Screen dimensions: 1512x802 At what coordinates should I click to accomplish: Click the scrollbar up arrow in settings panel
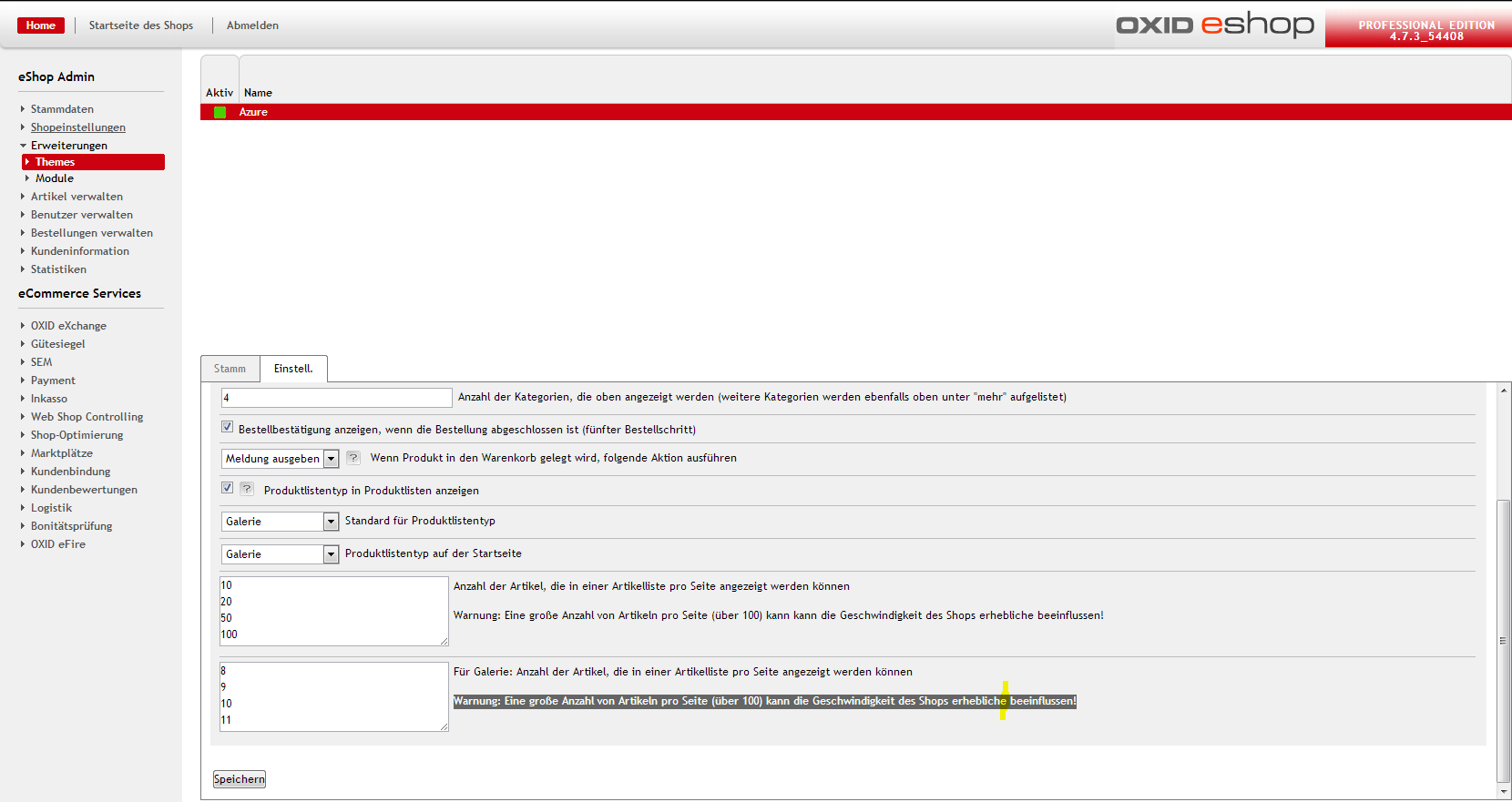[1503, 391]
